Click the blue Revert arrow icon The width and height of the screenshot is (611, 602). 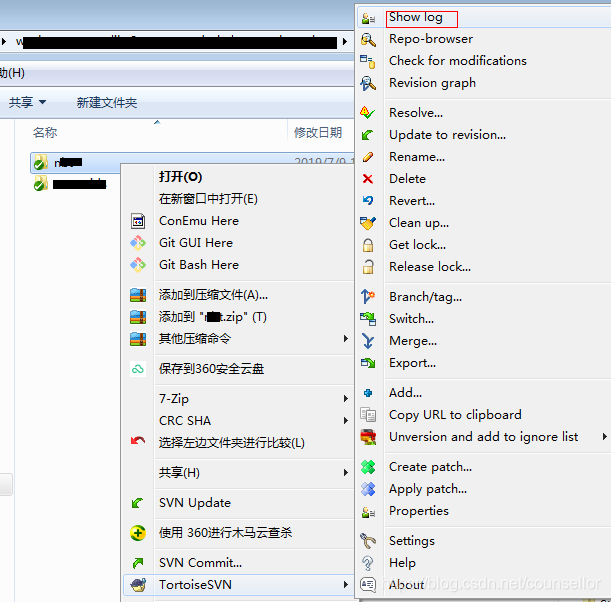pyautogui.click(x=368, y=201)
